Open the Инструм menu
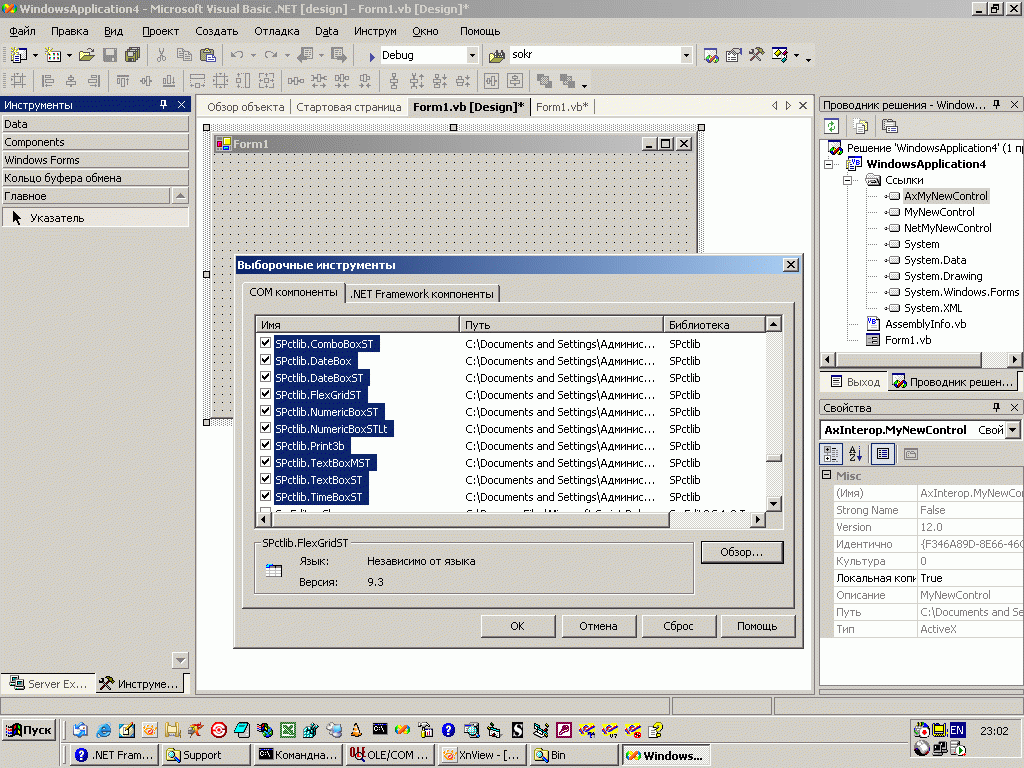The image size is (1024, 768). pyautogui.click(x=375, y=31)
